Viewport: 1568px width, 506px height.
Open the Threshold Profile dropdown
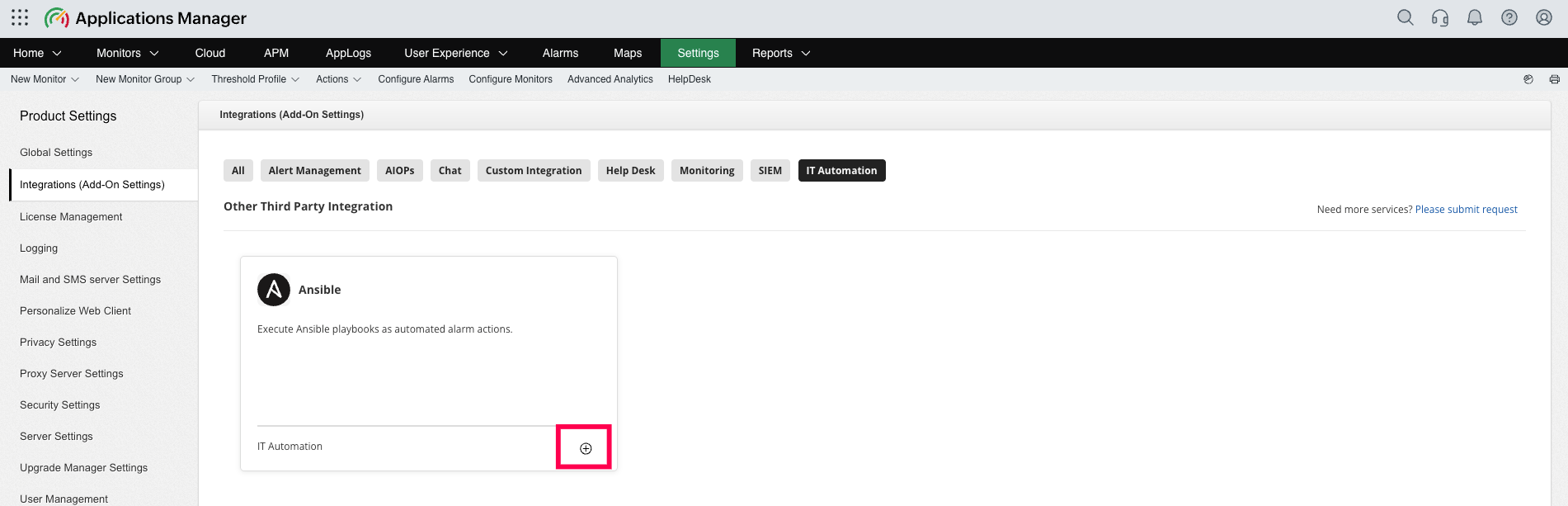[x=256, y=79]
